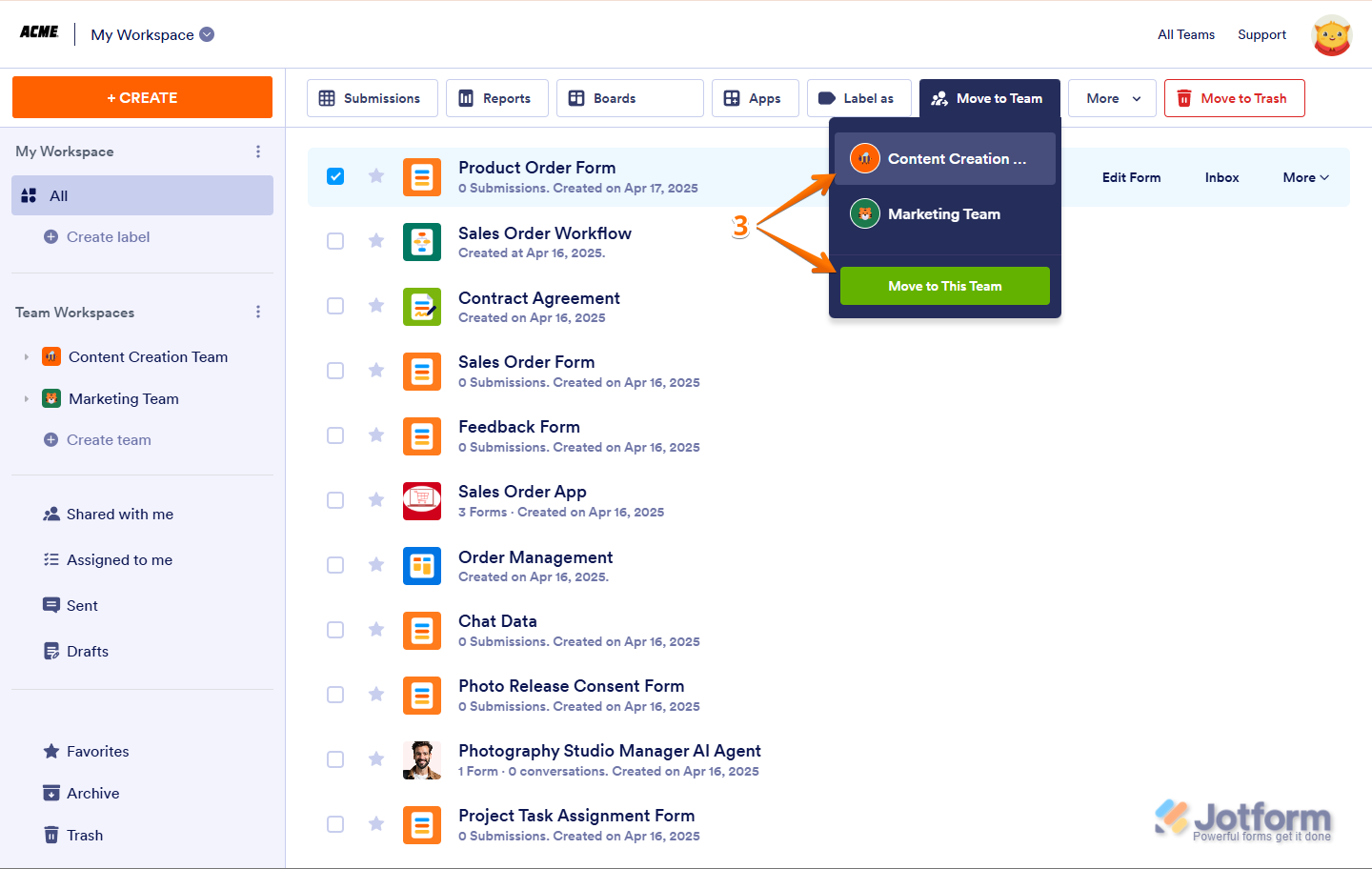Open the Order Management board icon
Viewport: 1372px width, 869px height.
[x=422, y=566]
